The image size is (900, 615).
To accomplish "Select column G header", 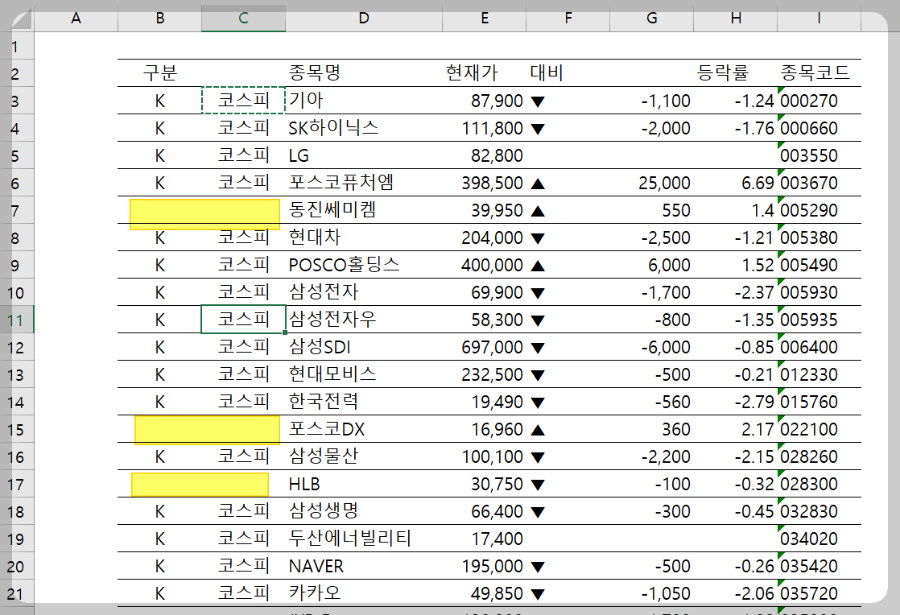I will tap(651, 18).
